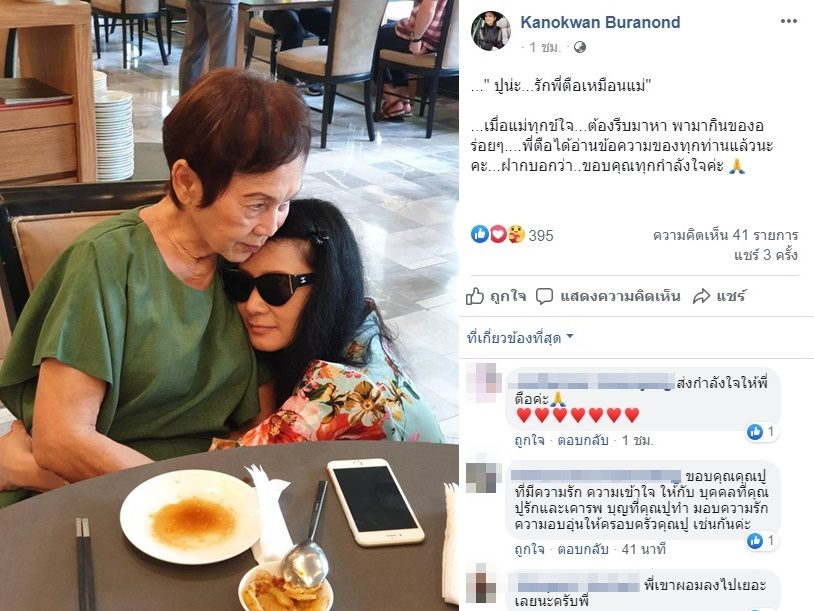Open the แชร์ 3 ครั้ง shares count
Viewport: 814px width, 611px height.
coord(766,255)
